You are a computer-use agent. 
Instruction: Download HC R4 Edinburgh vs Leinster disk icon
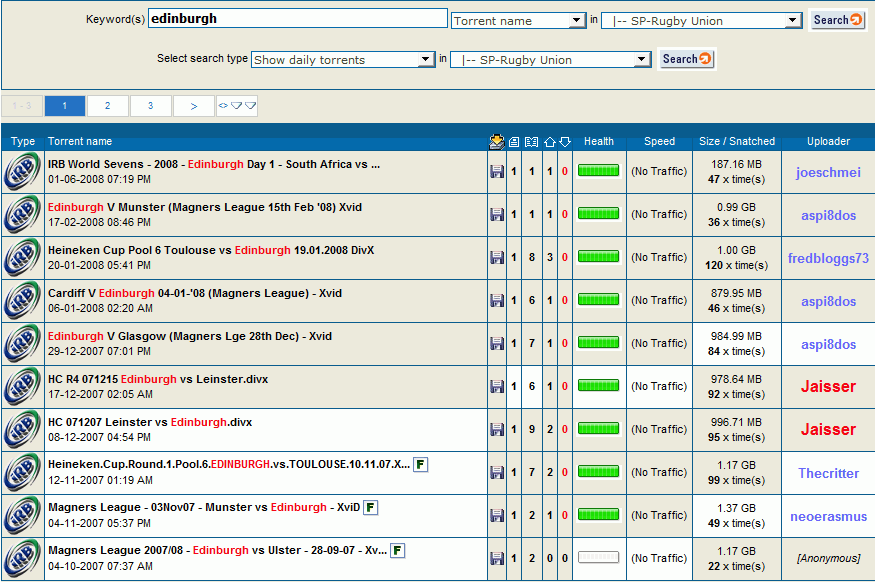(497, 386)
